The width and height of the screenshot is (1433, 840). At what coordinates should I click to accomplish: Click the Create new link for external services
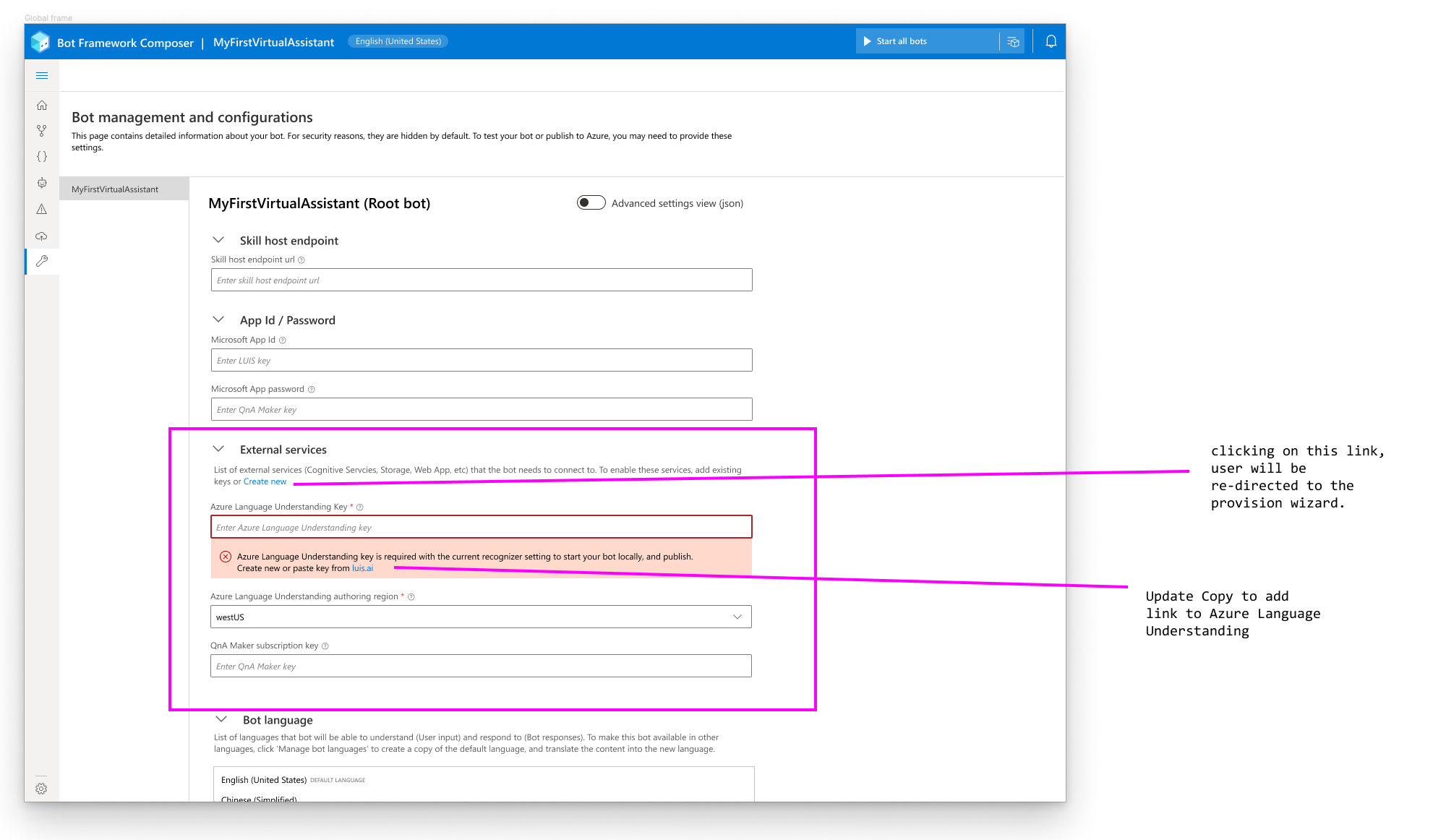(x=265, y=481)
